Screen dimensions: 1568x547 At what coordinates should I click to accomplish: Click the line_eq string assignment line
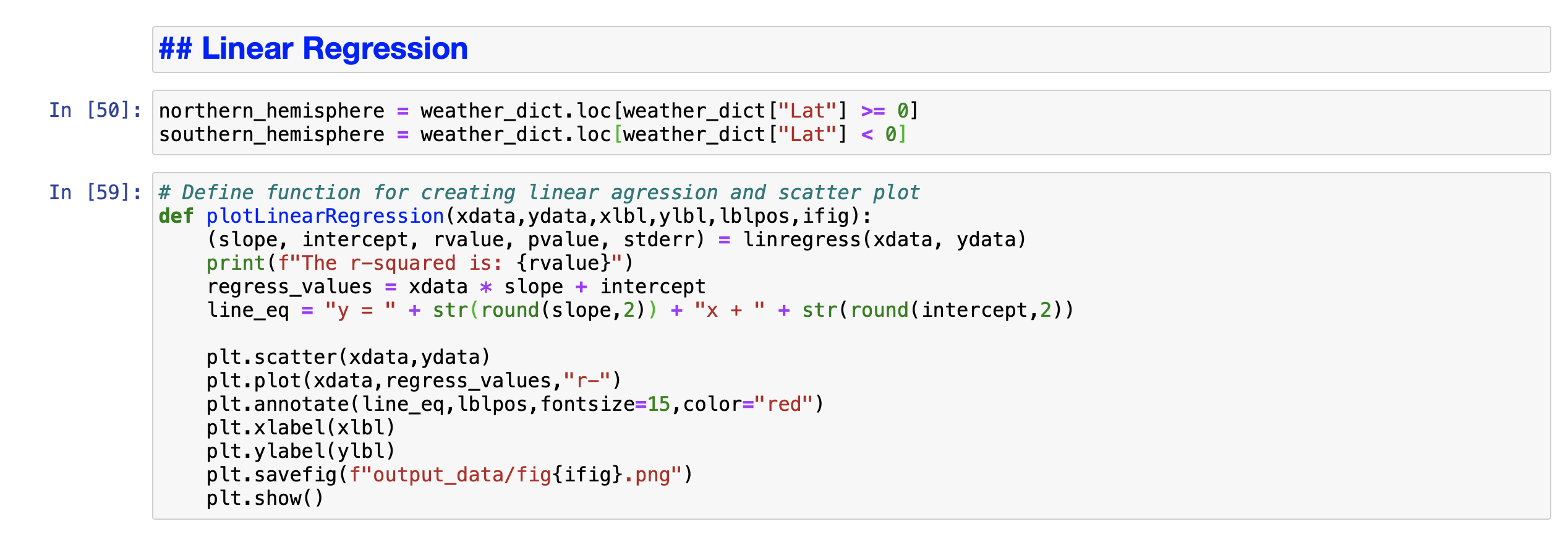[641, 310]
